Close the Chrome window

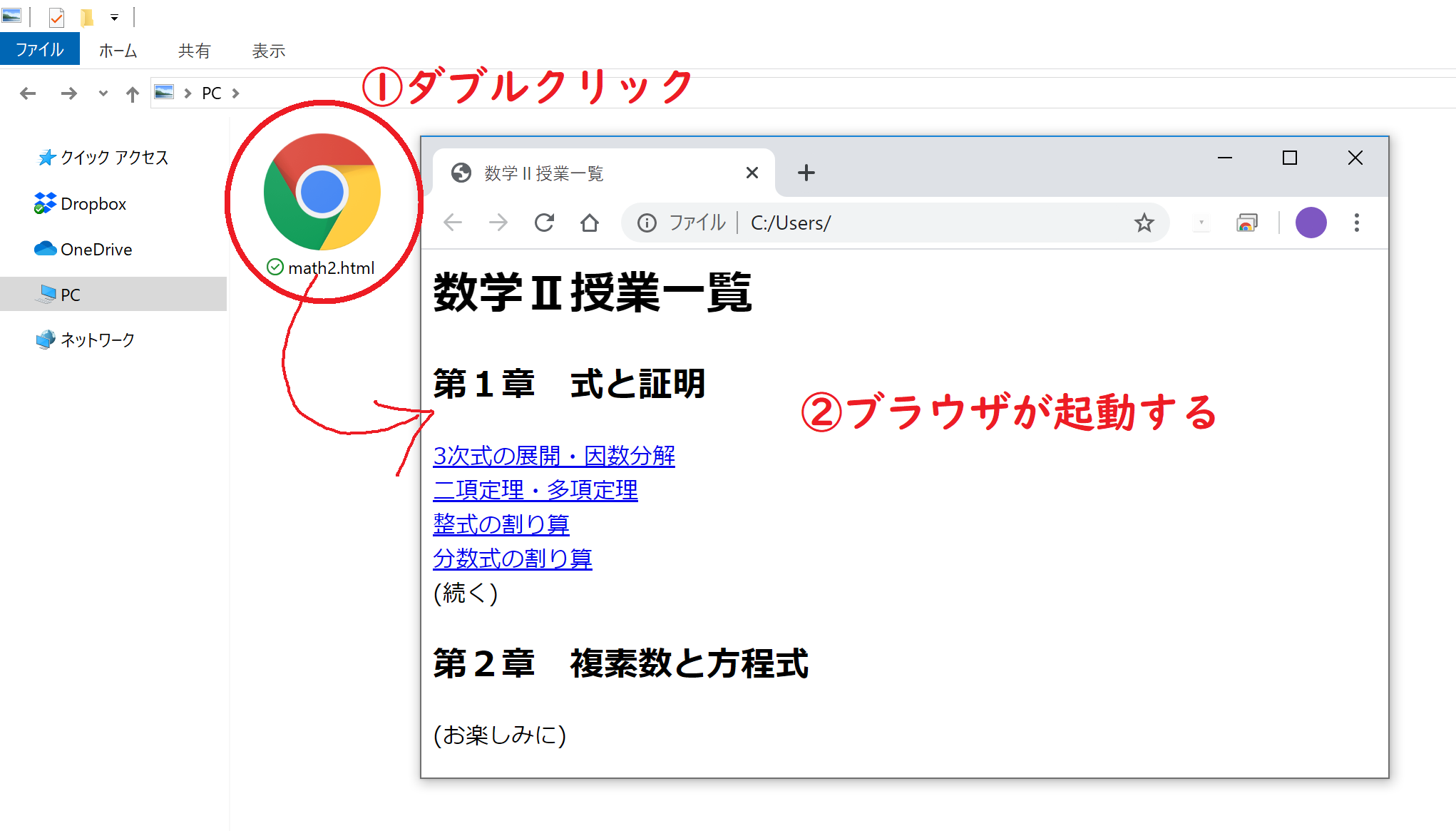(1355, 158)
